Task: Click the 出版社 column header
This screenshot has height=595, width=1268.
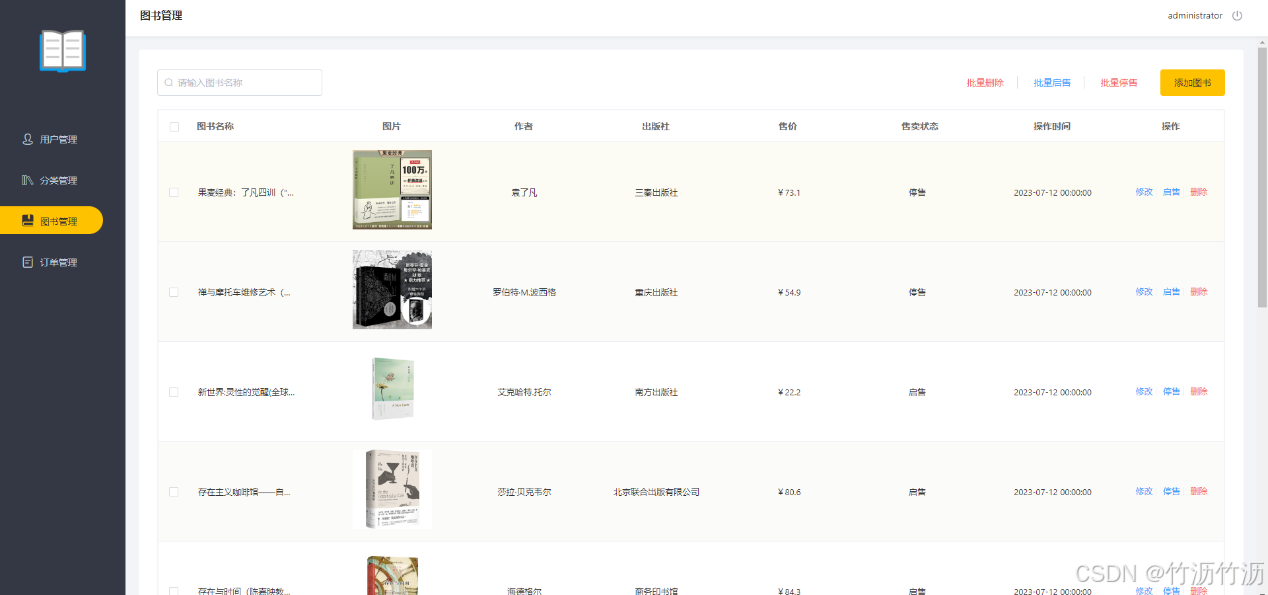Action: pyautogui.click(x=655, y=127)
